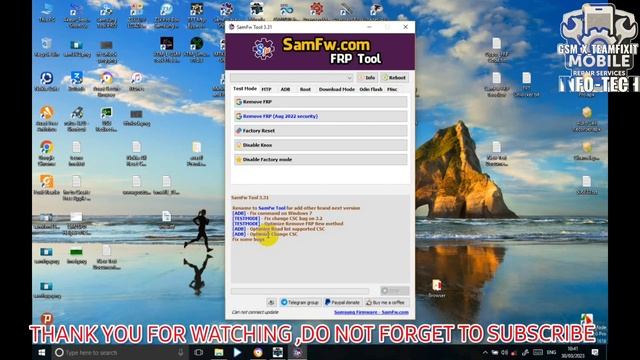The width and height of the screenshot is (640, 360).
Task: Open the iTunes desktop shortcut
Action: click(x=136, y=82)
